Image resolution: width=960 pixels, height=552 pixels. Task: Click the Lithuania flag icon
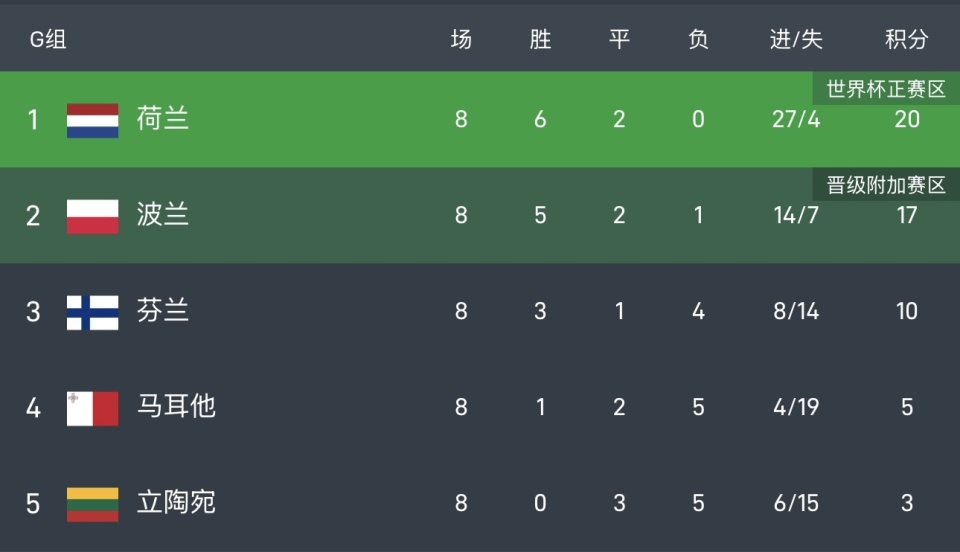tap(92, 503)
